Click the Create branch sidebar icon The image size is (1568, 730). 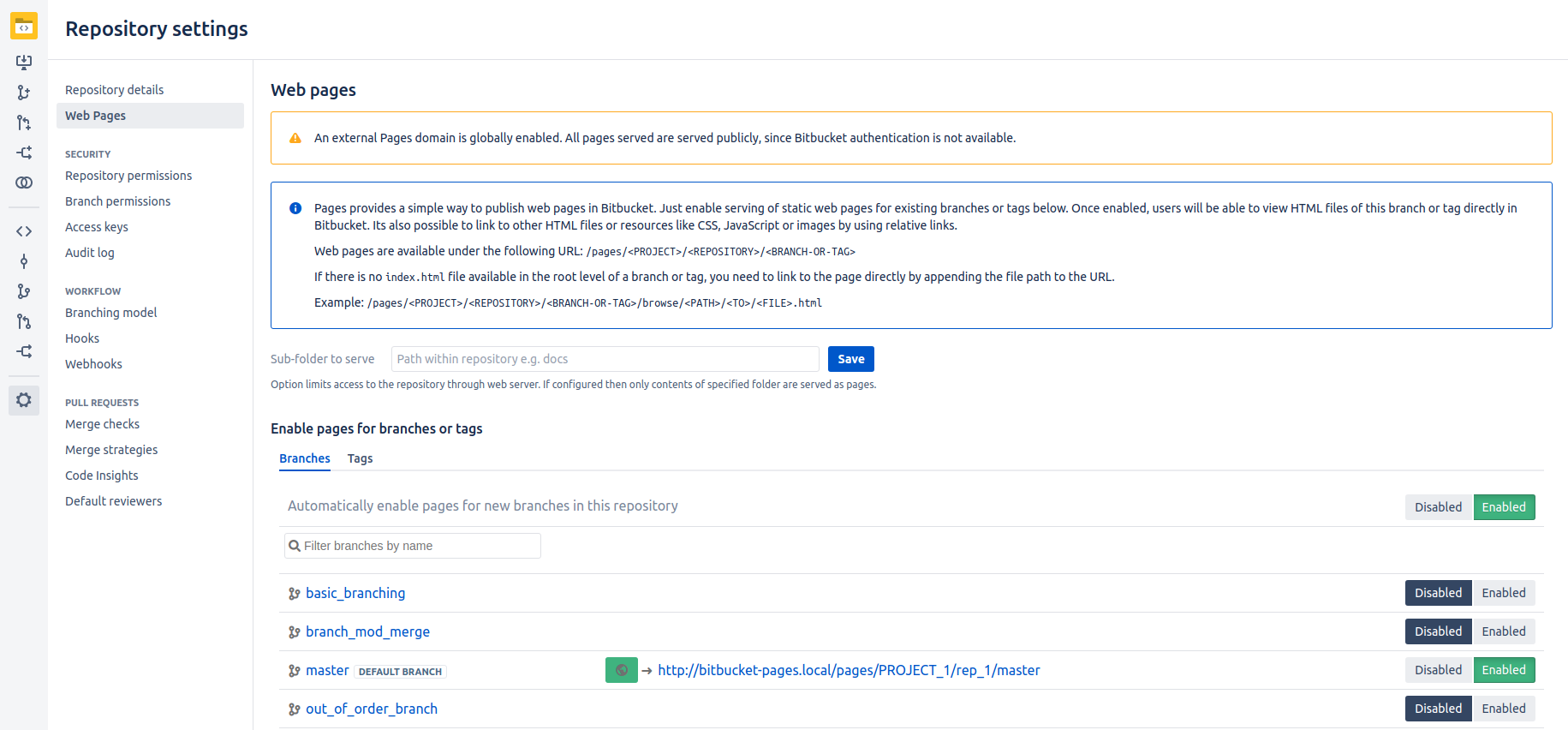coord(24,93)
